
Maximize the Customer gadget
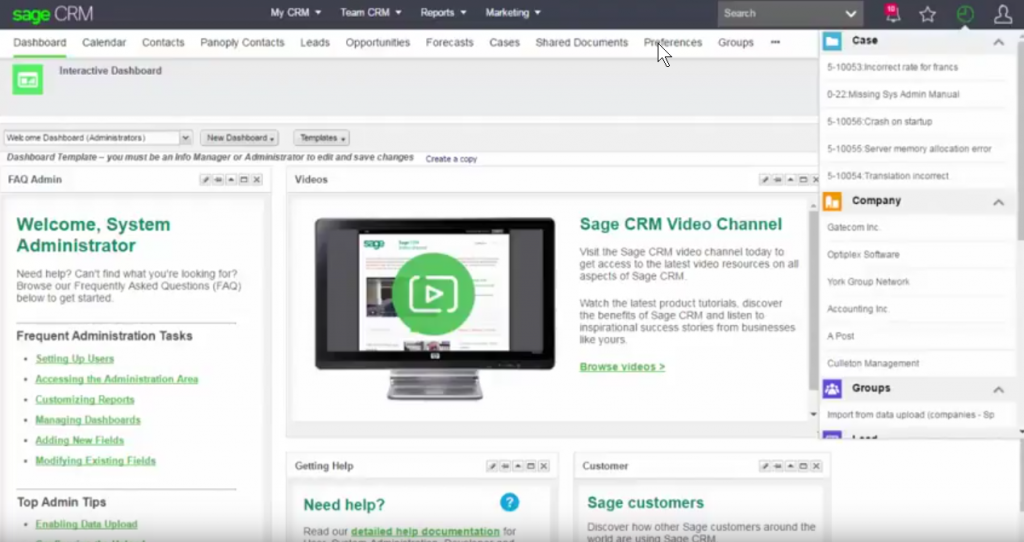[x=804, y=466]
